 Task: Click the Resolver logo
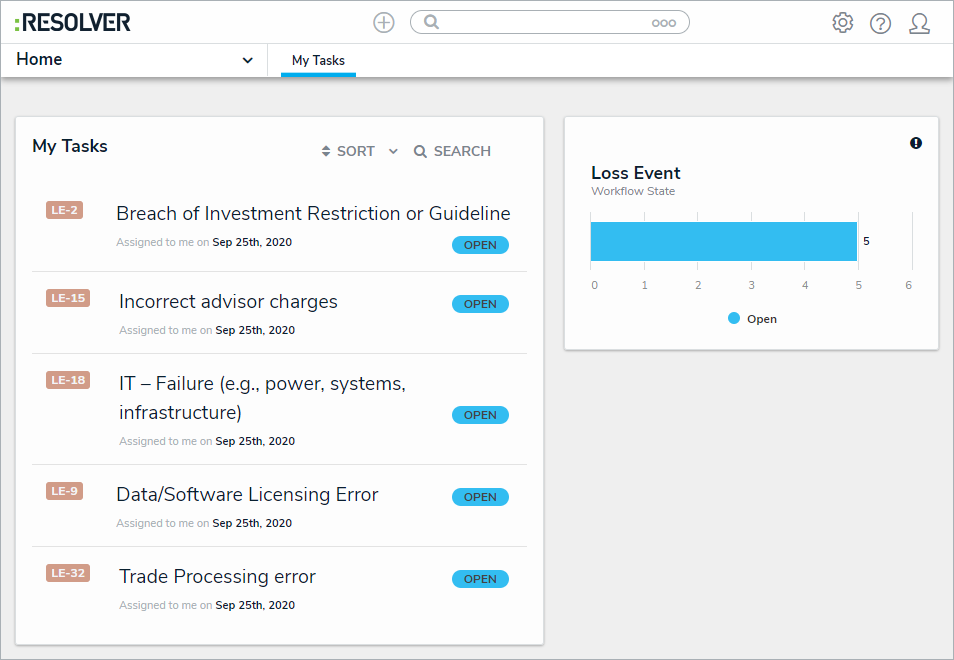73,22
